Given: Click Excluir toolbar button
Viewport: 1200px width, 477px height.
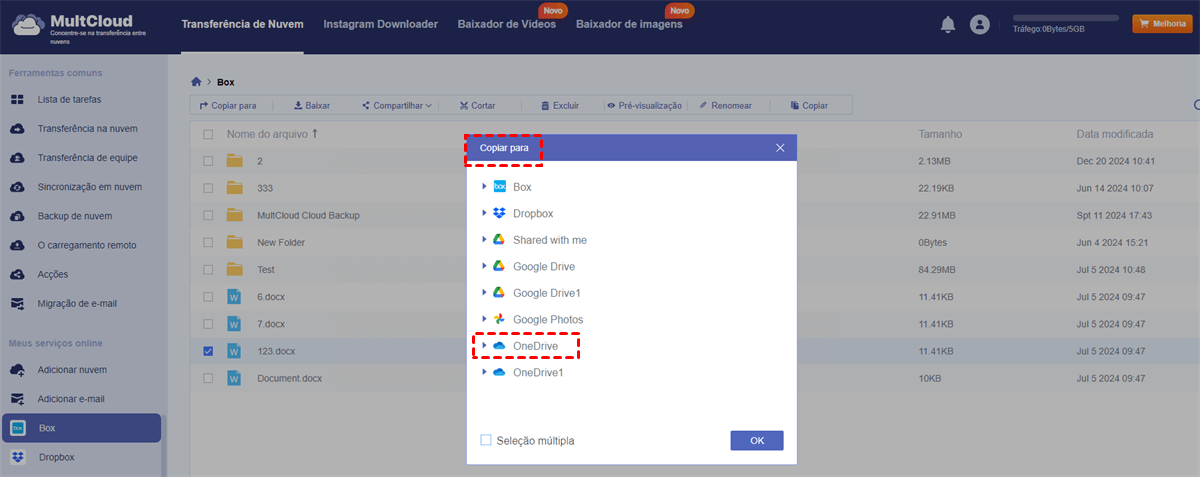Looking at the screenshot, I should pyautogui.click(x=559, y=105).
